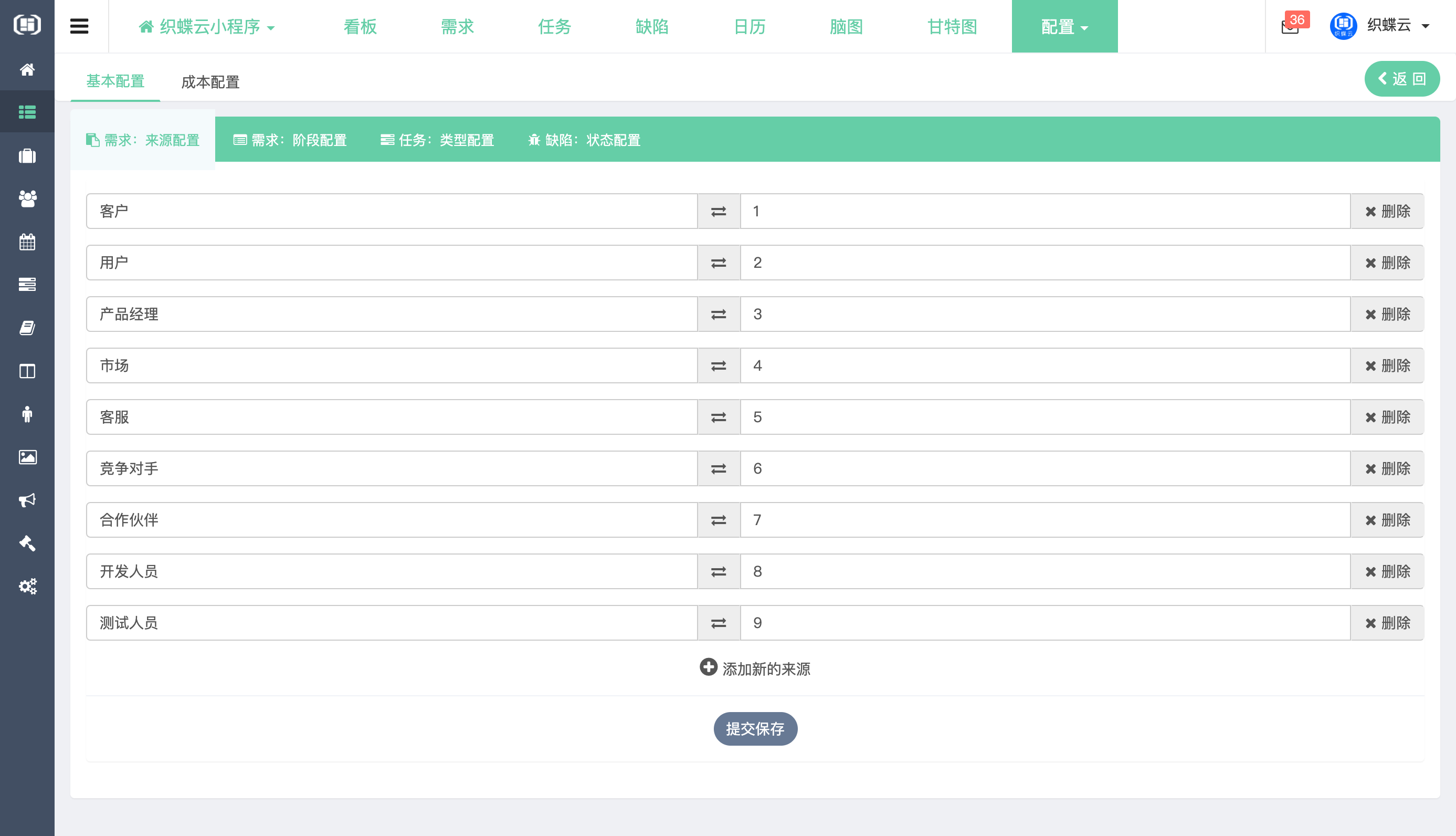Expand the 配置 dropdown menu
The height and width of the screenshot is (836, 1456).
(x=1064, y=27)
